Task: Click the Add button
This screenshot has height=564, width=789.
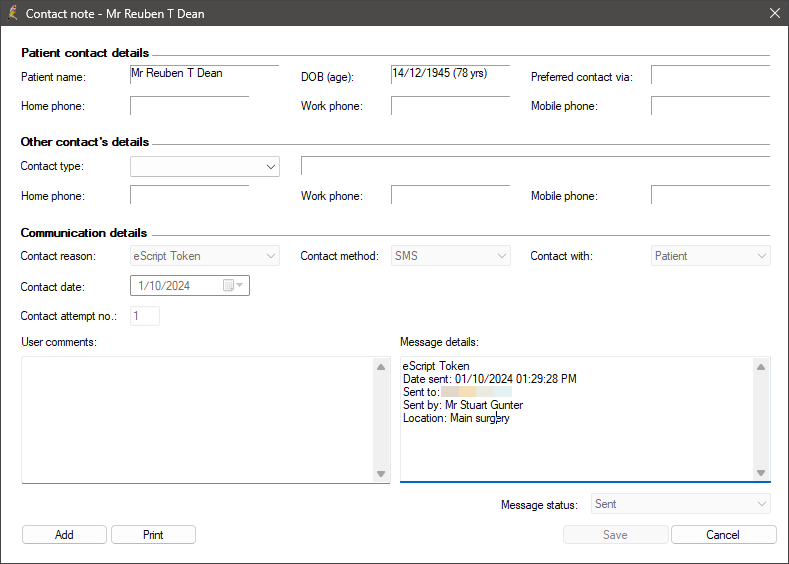Action: (64, 534)
